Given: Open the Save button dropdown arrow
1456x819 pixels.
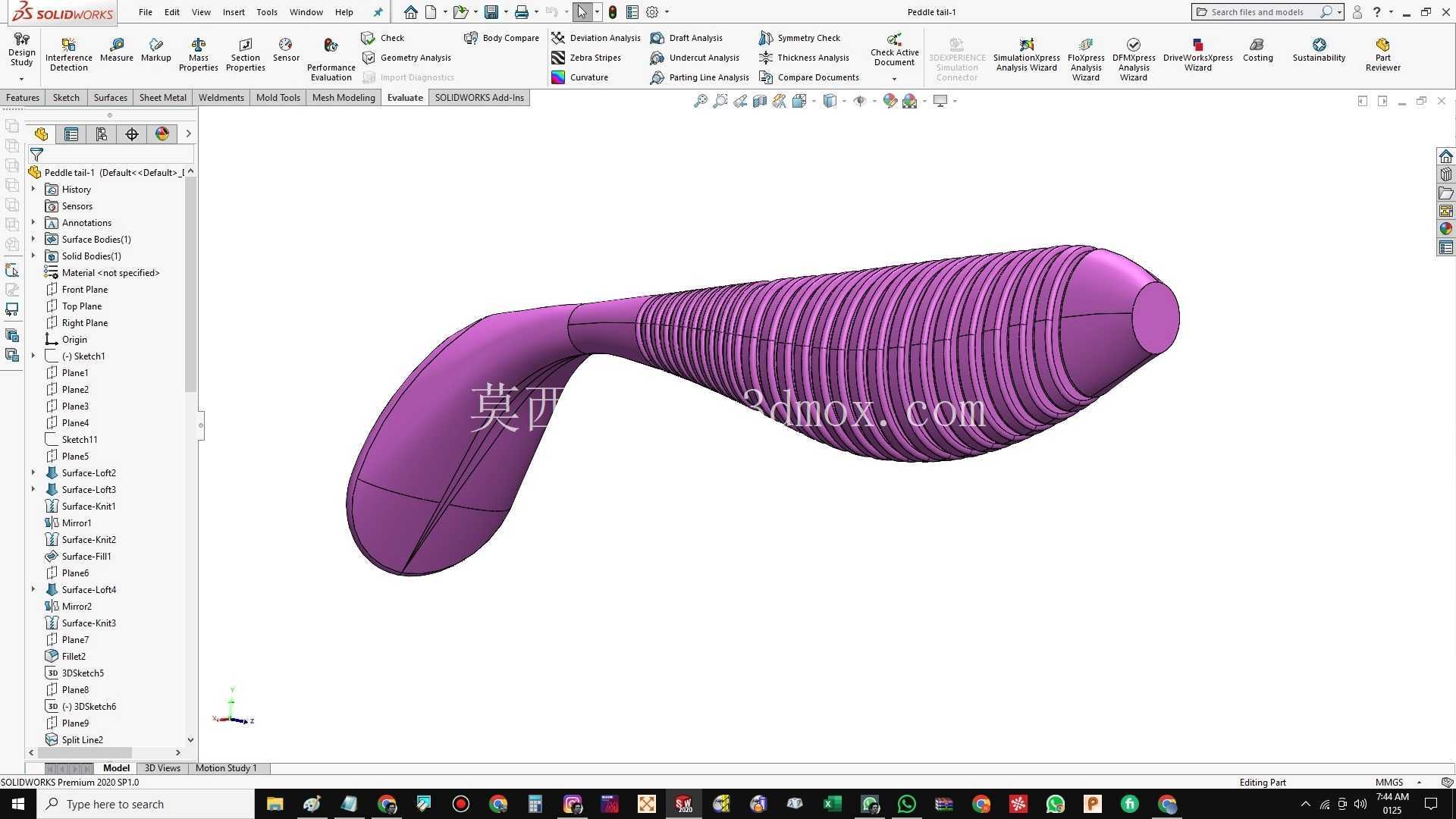Looking at the screenshot, I should pos(506,12).
